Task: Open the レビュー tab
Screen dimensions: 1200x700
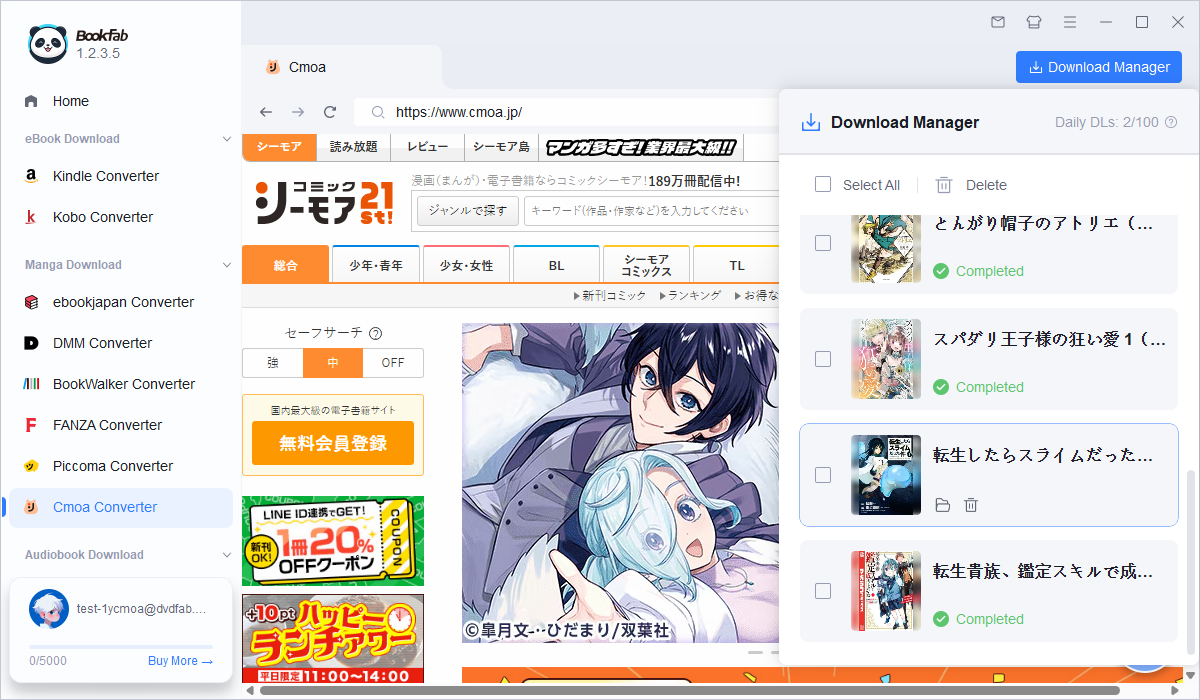Action: click(428, 147)
